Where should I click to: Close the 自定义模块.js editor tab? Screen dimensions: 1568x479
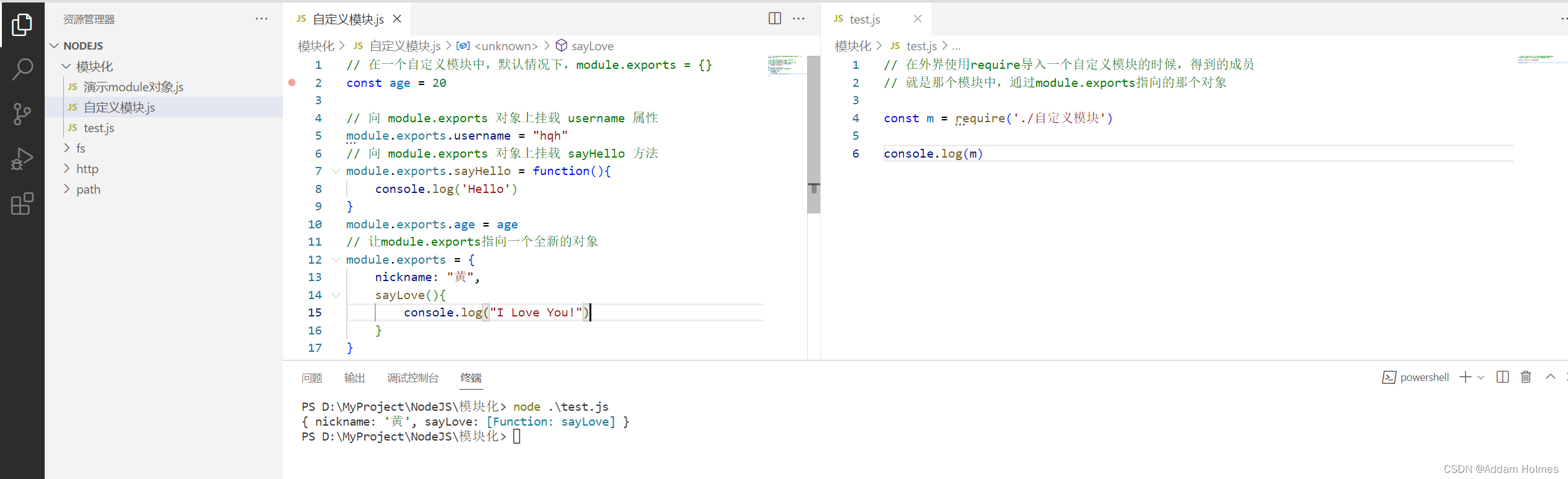click(397, 19)
